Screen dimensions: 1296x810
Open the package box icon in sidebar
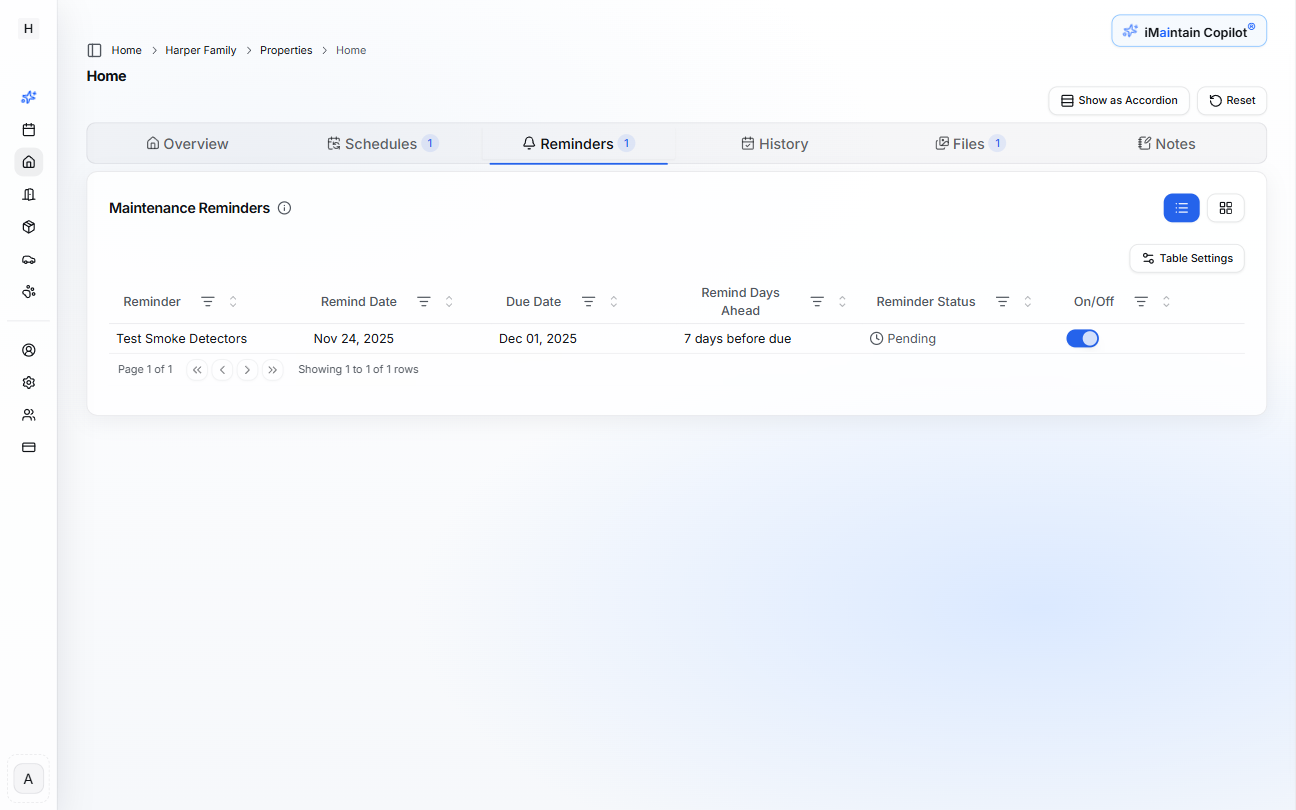[28, 227]
